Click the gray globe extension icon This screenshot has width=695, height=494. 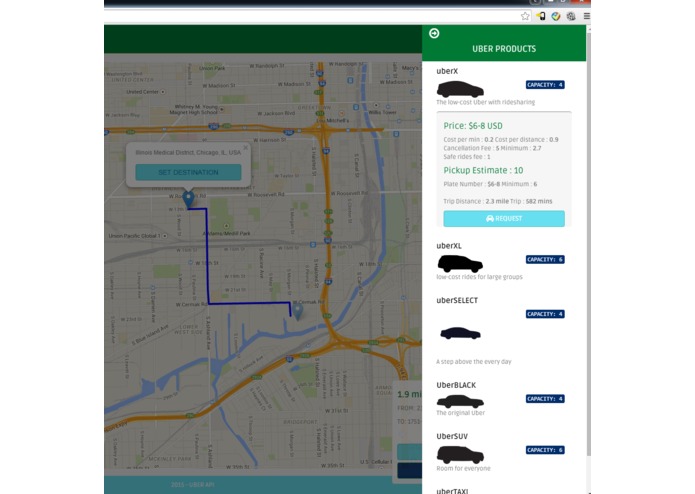tap(571, 16)
